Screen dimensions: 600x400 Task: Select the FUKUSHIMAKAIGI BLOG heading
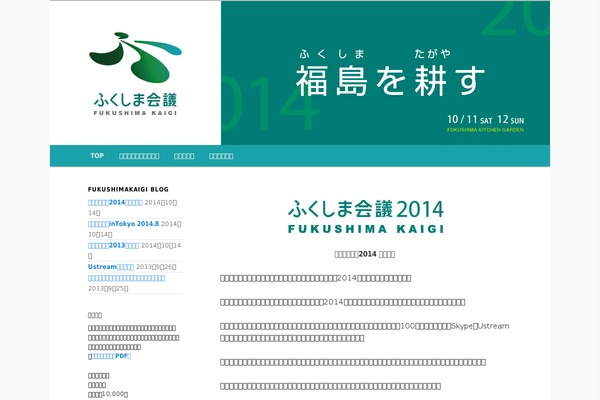128,189
